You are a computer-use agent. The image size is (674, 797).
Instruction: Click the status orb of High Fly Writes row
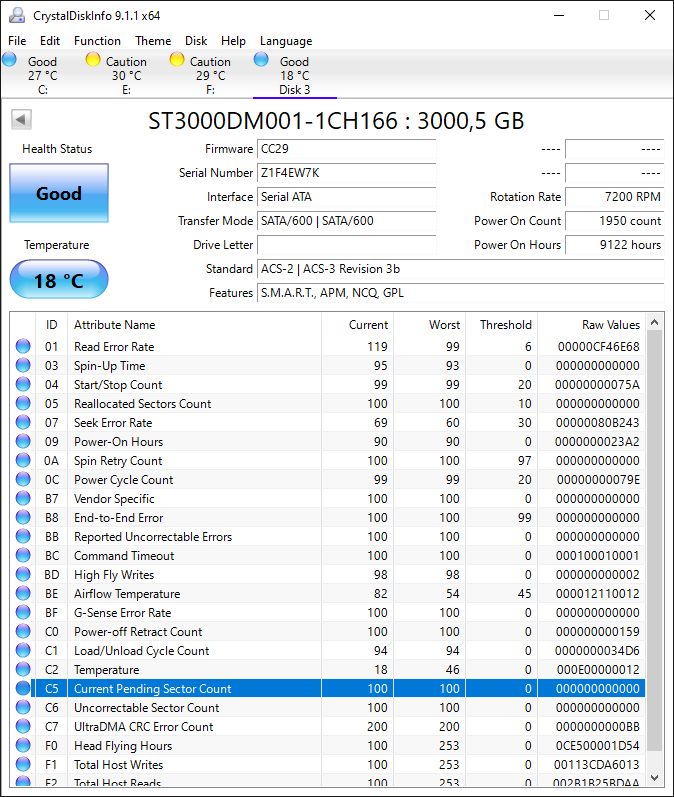coord(23,574)
